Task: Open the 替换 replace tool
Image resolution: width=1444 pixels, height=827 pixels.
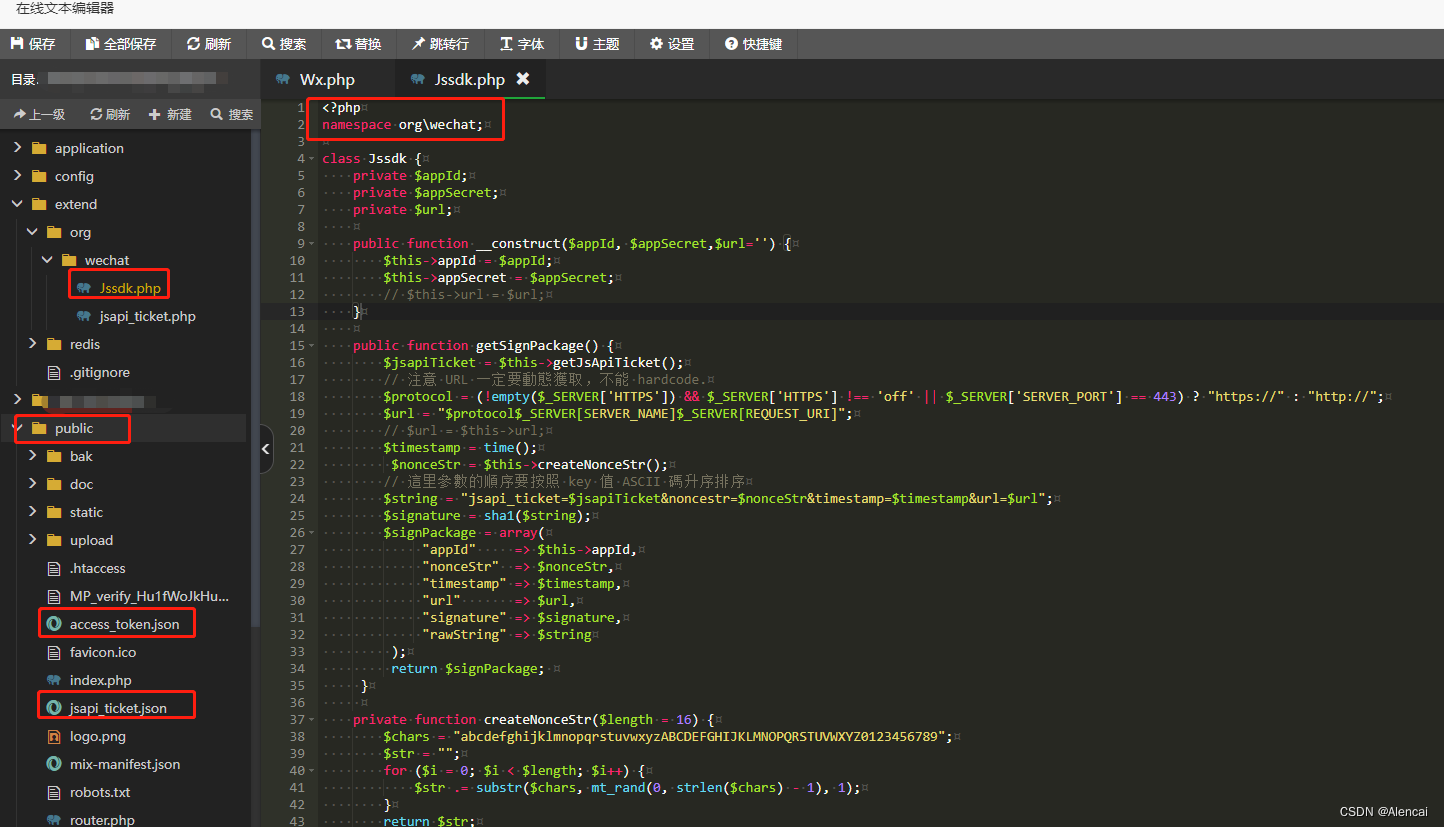Action: pyautogui.click(x=358, y=44)
